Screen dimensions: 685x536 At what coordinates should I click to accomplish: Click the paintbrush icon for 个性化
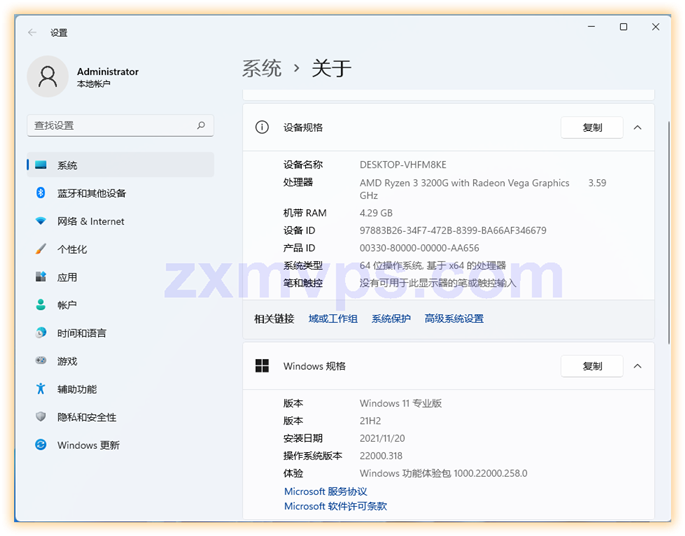click(x=41, y=249)
